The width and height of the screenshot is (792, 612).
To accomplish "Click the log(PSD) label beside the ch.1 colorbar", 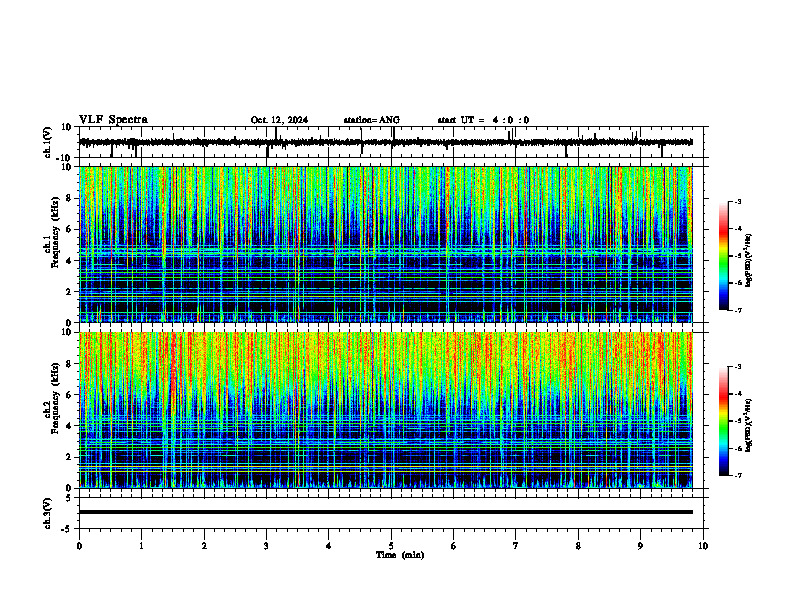I will click(749, 261).
